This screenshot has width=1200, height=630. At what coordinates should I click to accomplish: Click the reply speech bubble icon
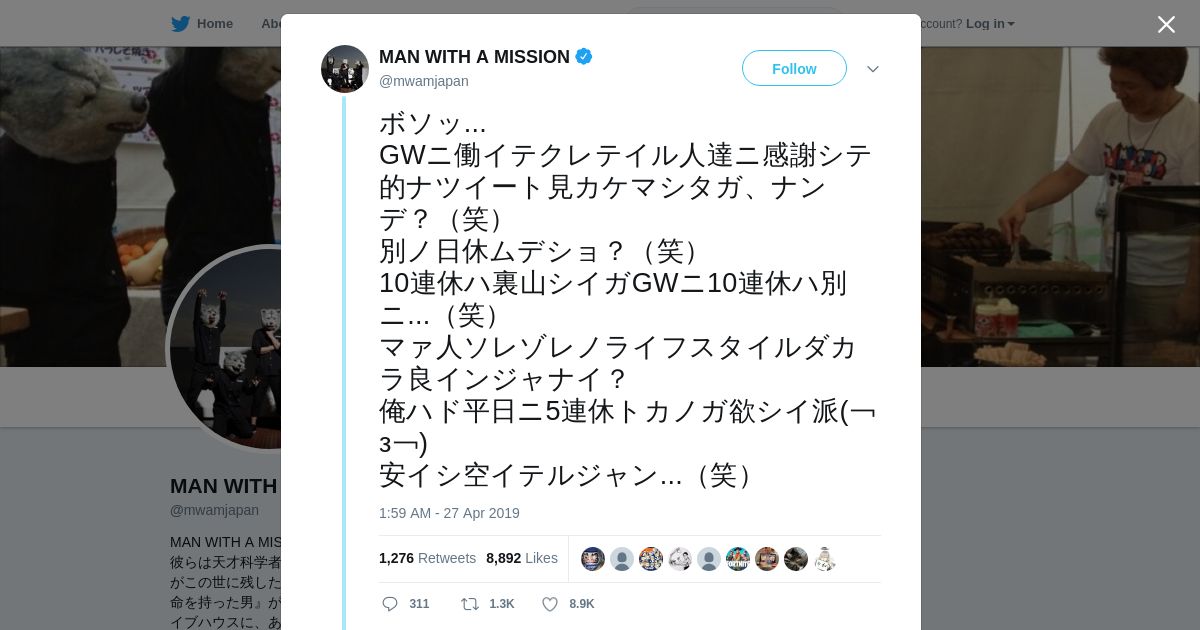(x=390, y=604)
